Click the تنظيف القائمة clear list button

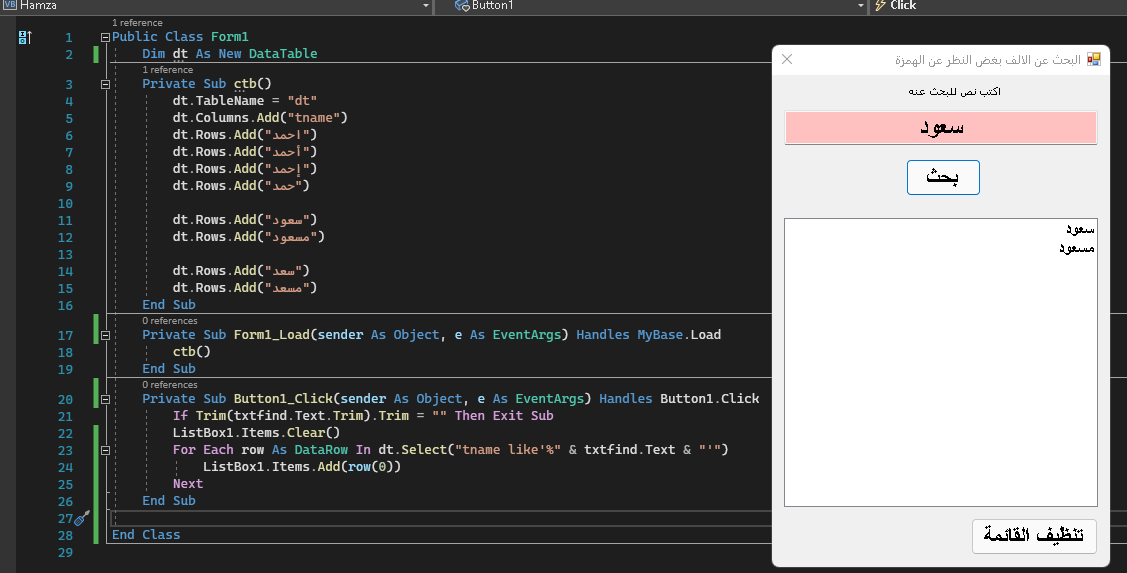pos(1034,536)
